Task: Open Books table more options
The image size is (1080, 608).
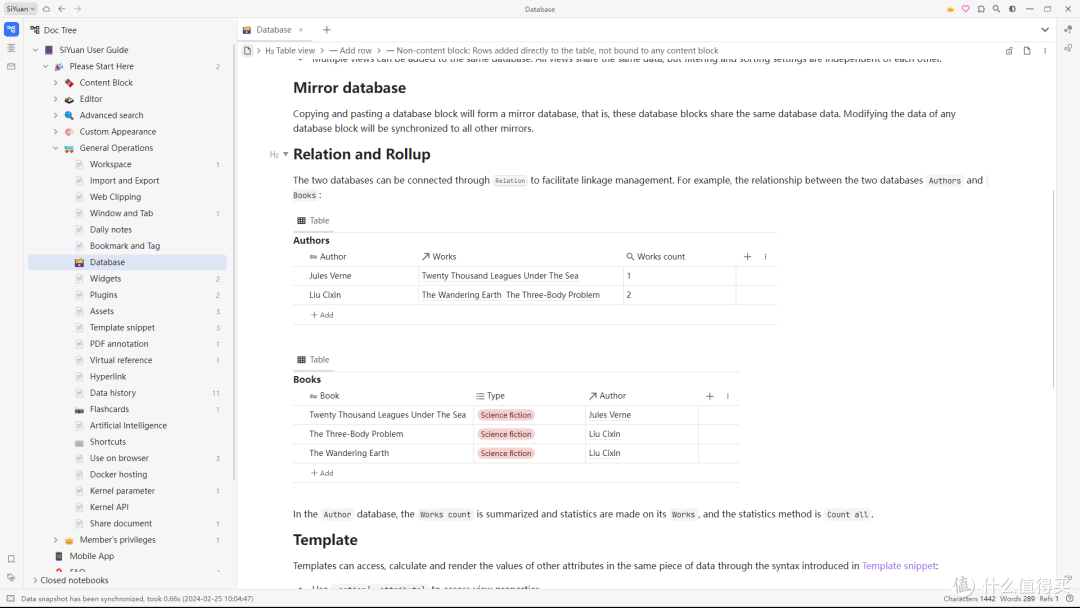Action: click(727, 396)
